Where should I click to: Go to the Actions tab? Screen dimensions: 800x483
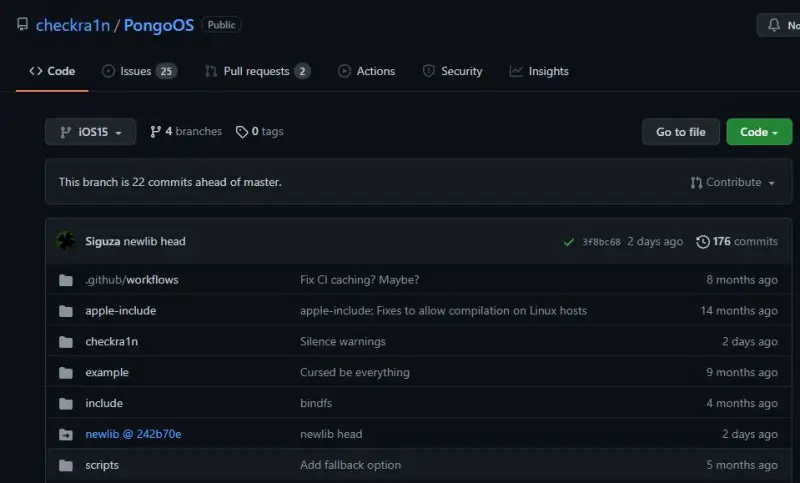[x=366, y=71]
